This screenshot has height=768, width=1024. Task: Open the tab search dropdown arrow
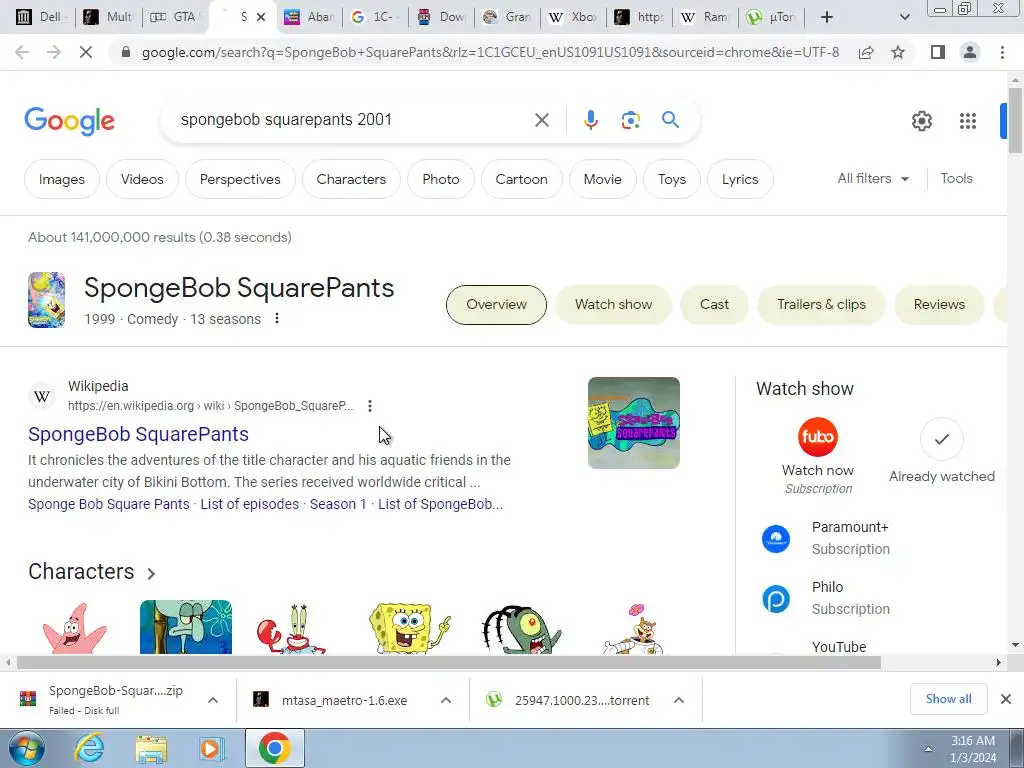[x=904, y=17]
